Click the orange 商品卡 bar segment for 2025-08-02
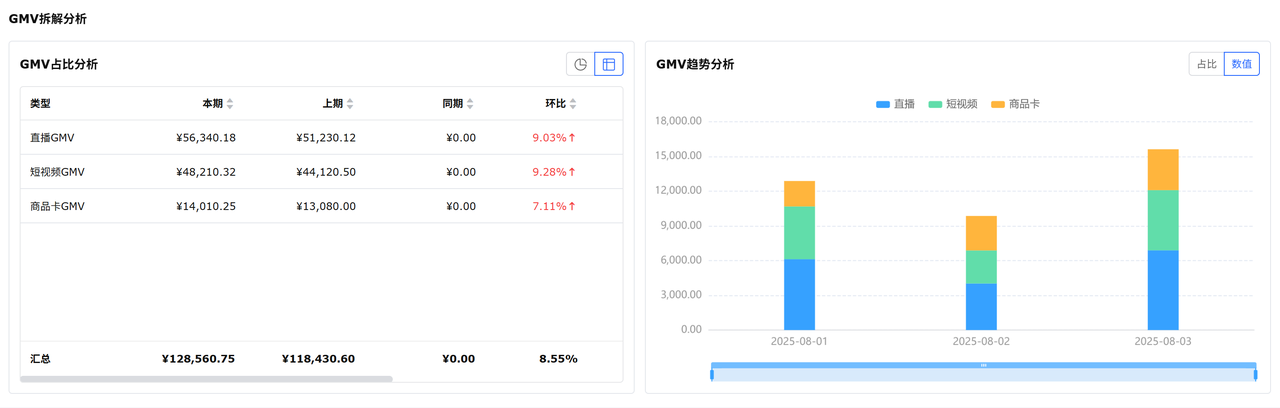 coord(981,233)
